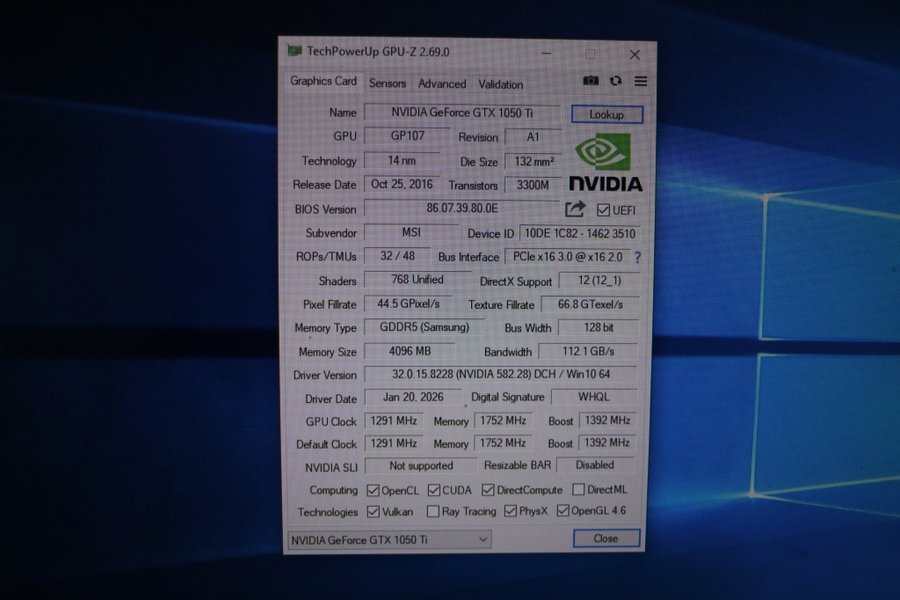
Task: Expand the GPU selection dropdown
Action: point(483,539)
